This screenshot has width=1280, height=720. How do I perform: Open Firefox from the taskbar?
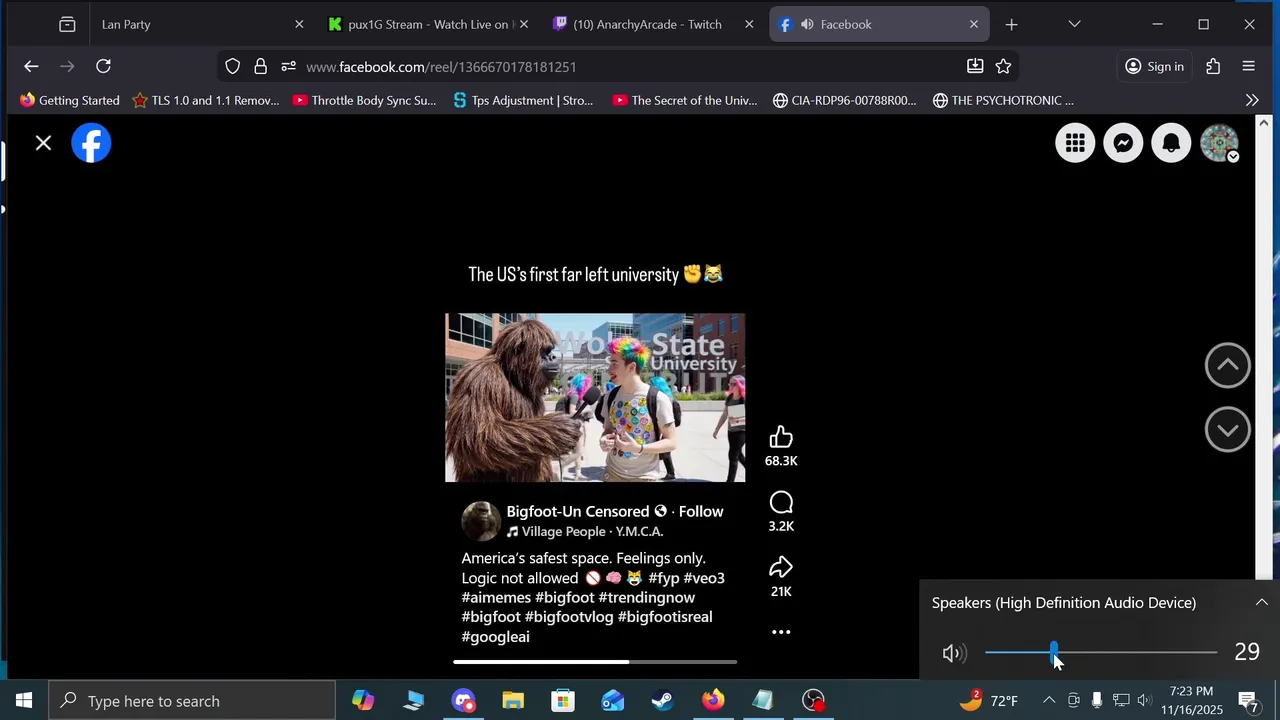(713, 700)
